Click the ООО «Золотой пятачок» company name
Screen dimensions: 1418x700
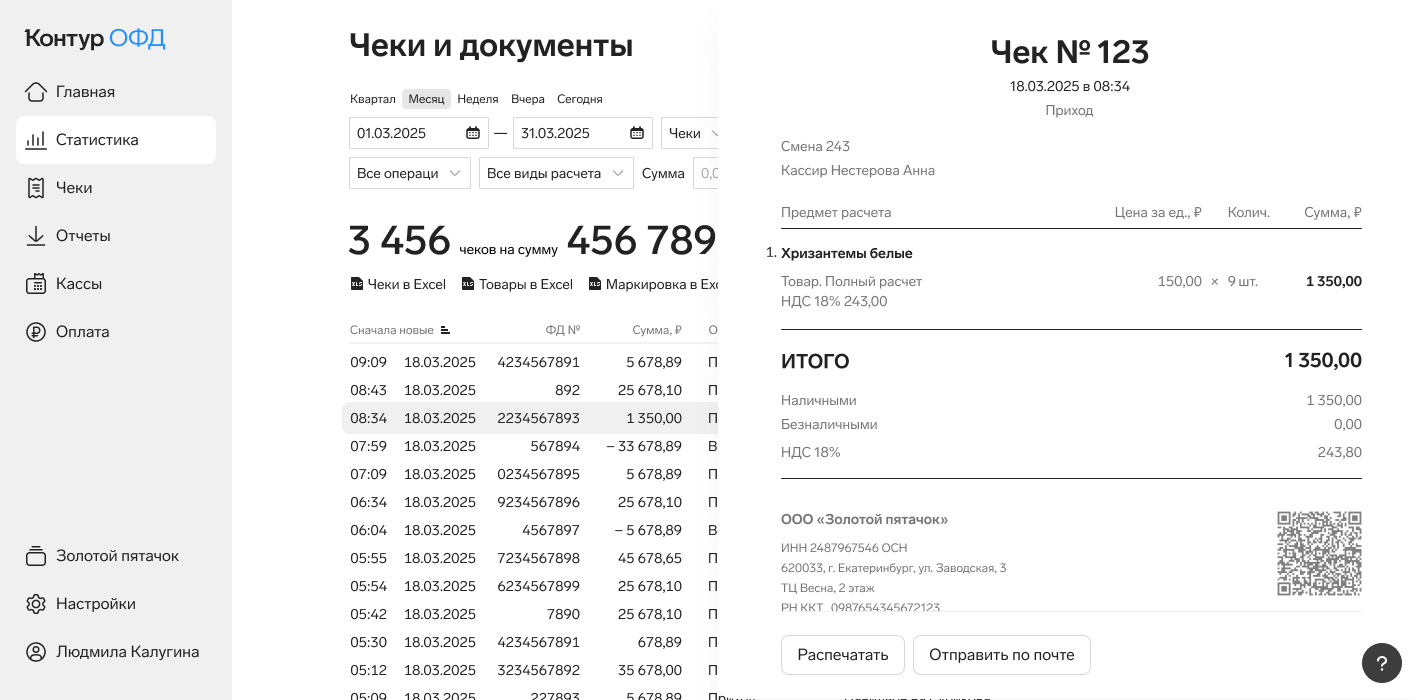coord(864,520)
